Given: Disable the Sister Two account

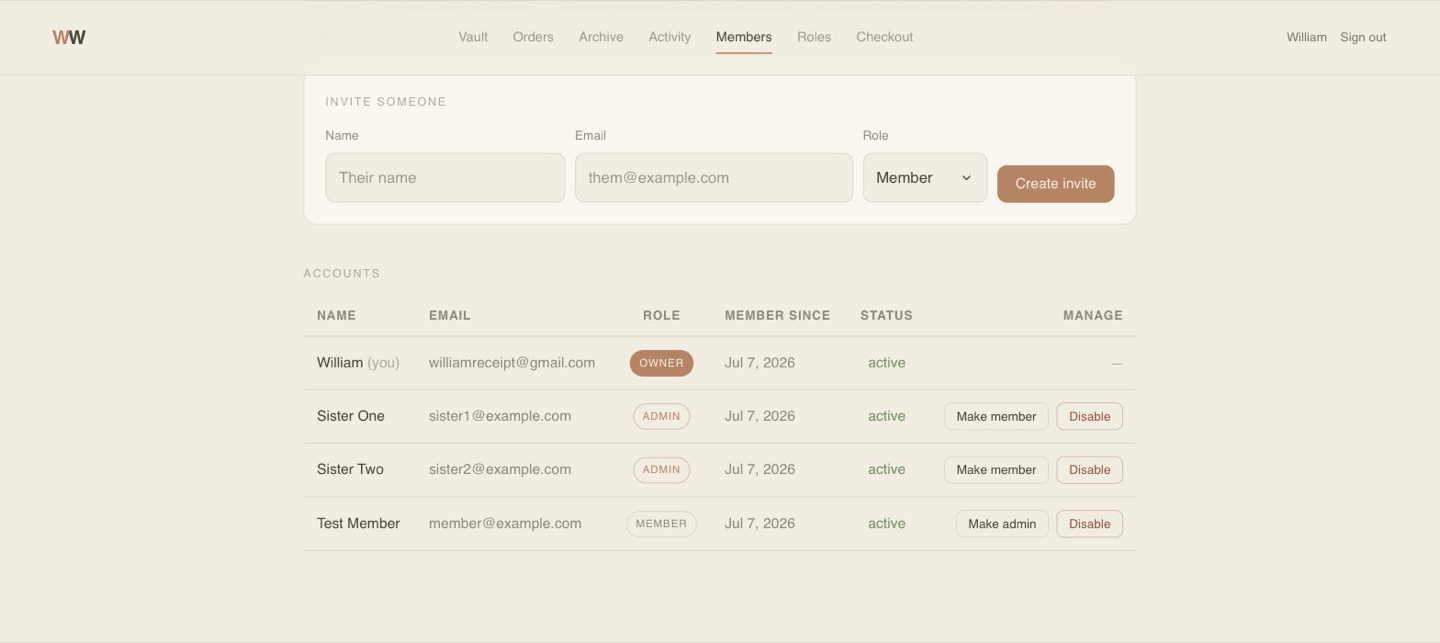Looking at the screenshot, I should click(x=1090, y=470).
